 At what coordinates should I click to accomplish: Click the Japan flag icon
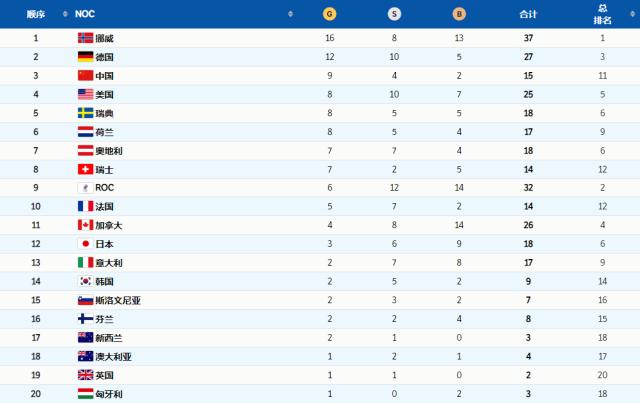[x=85, y=243]
